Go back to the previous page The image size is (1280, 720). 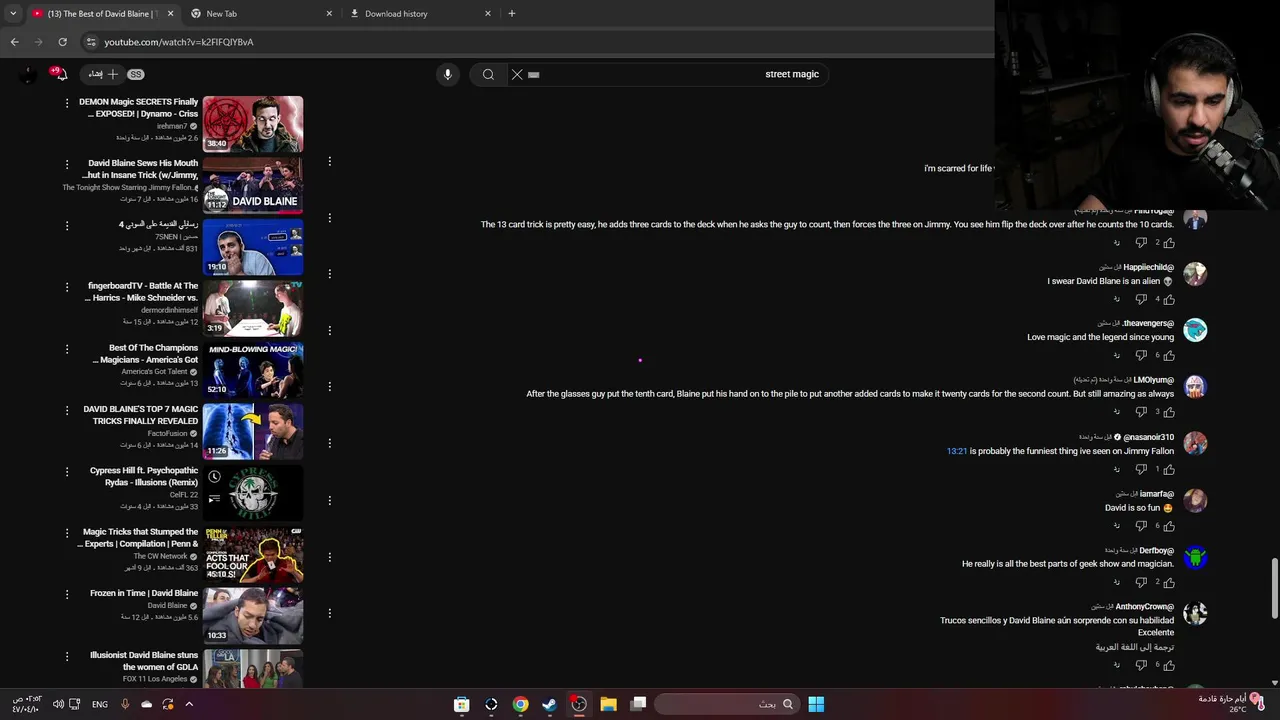pyautogui.click(x=14, y=42)
